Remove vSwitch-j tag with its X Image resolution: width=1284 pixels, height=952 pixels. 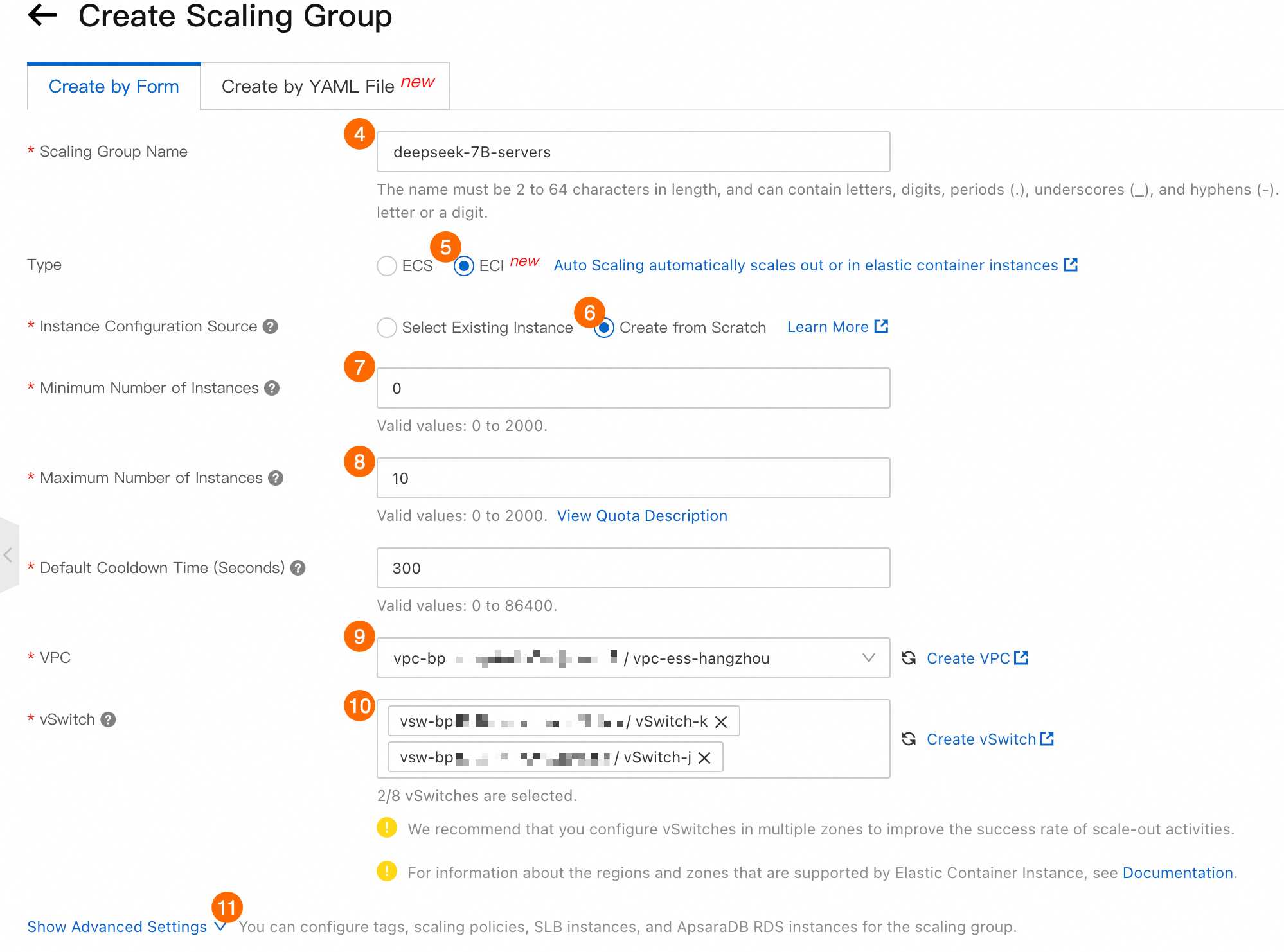704,758
